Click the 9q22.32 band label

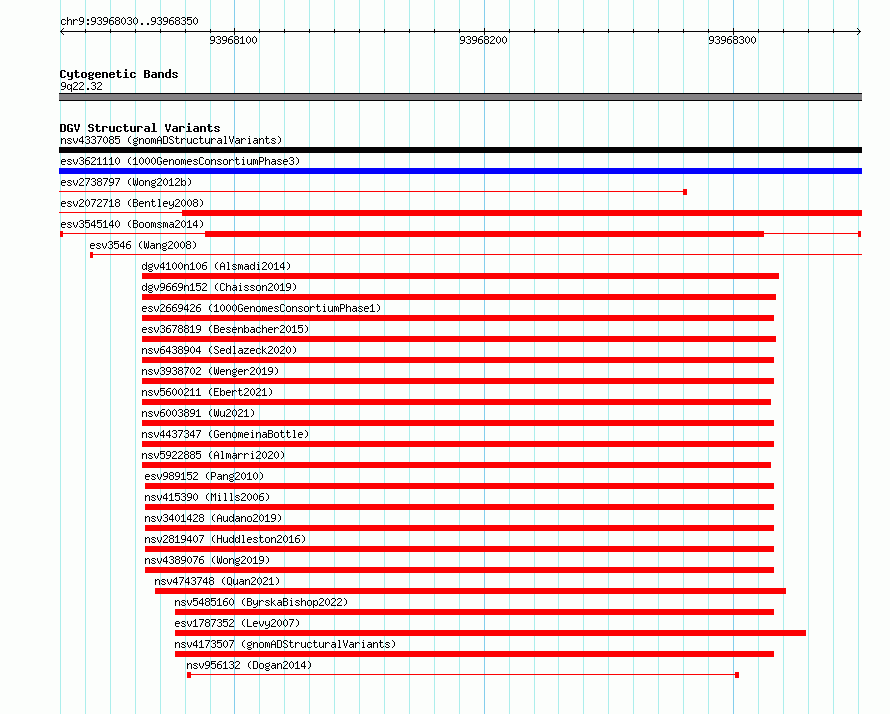click(81, 86)
